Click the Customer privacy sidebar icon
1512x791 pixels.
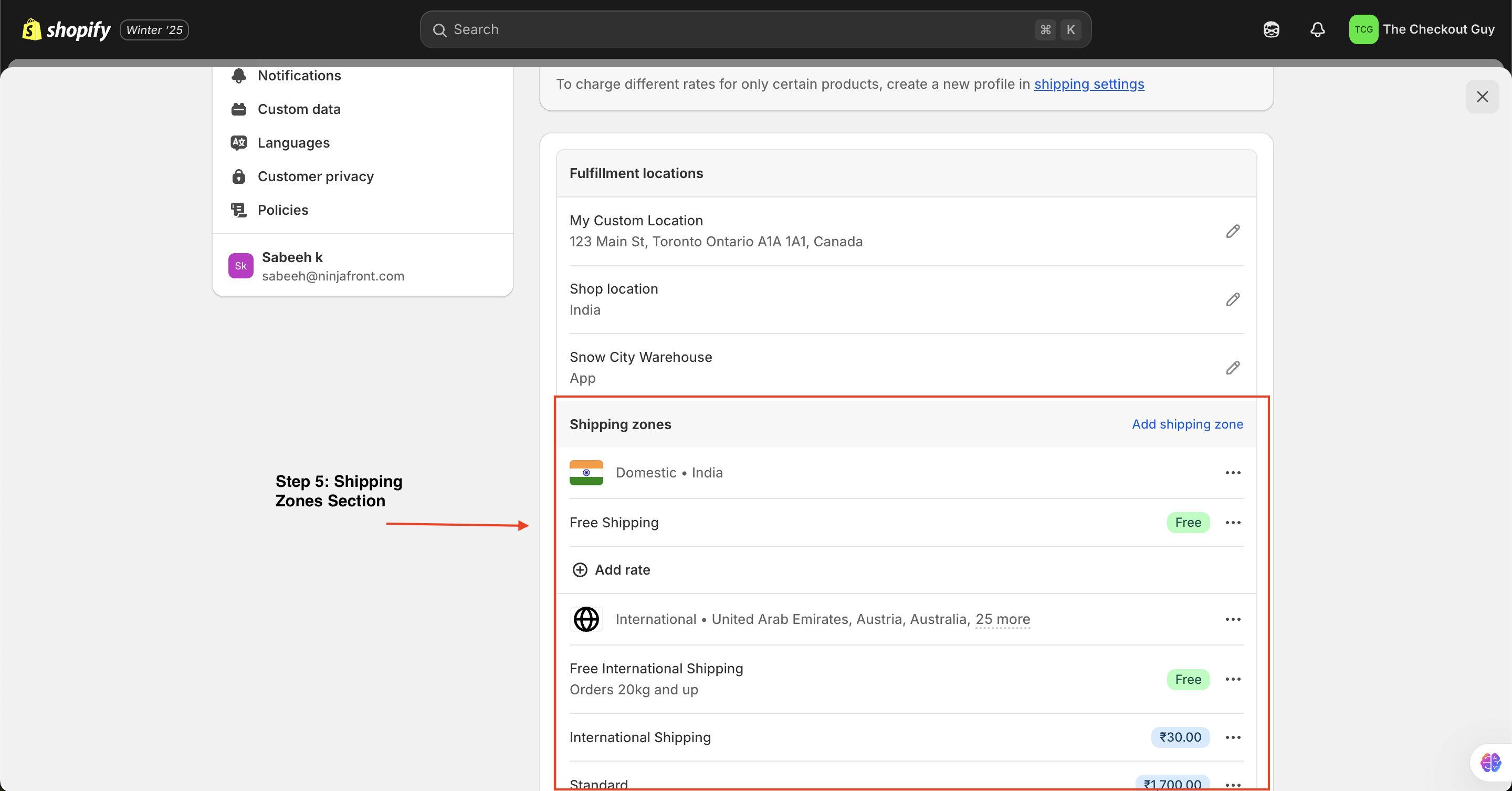[240, 175]
